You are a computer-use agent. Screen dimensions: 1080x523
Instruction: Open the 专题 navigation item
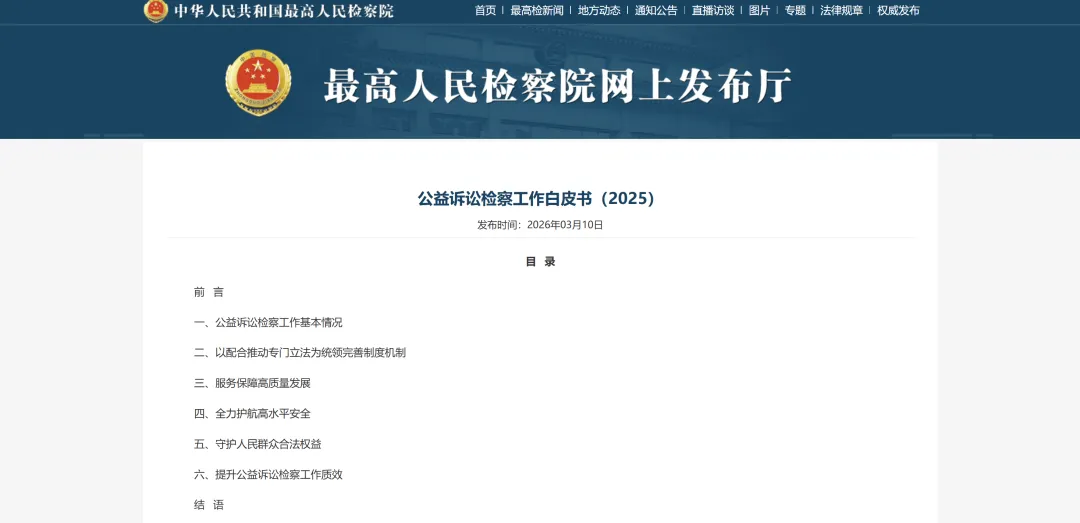pos(795,10)
